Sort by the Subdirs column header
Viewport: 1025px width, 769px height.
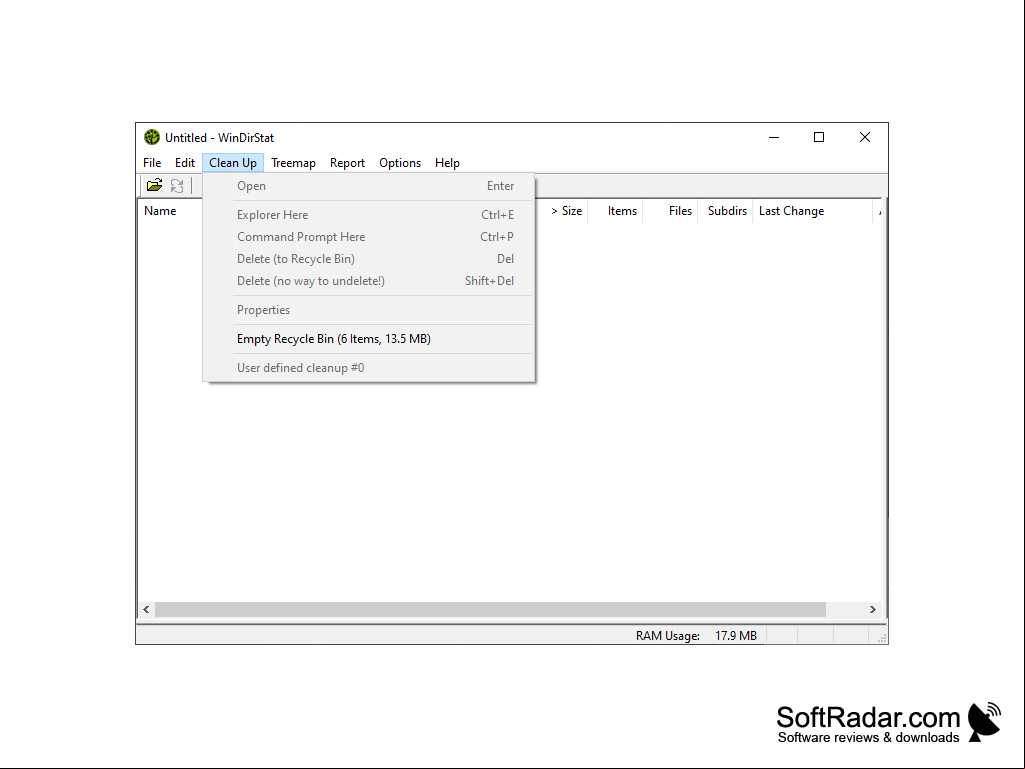click(725, 211)
